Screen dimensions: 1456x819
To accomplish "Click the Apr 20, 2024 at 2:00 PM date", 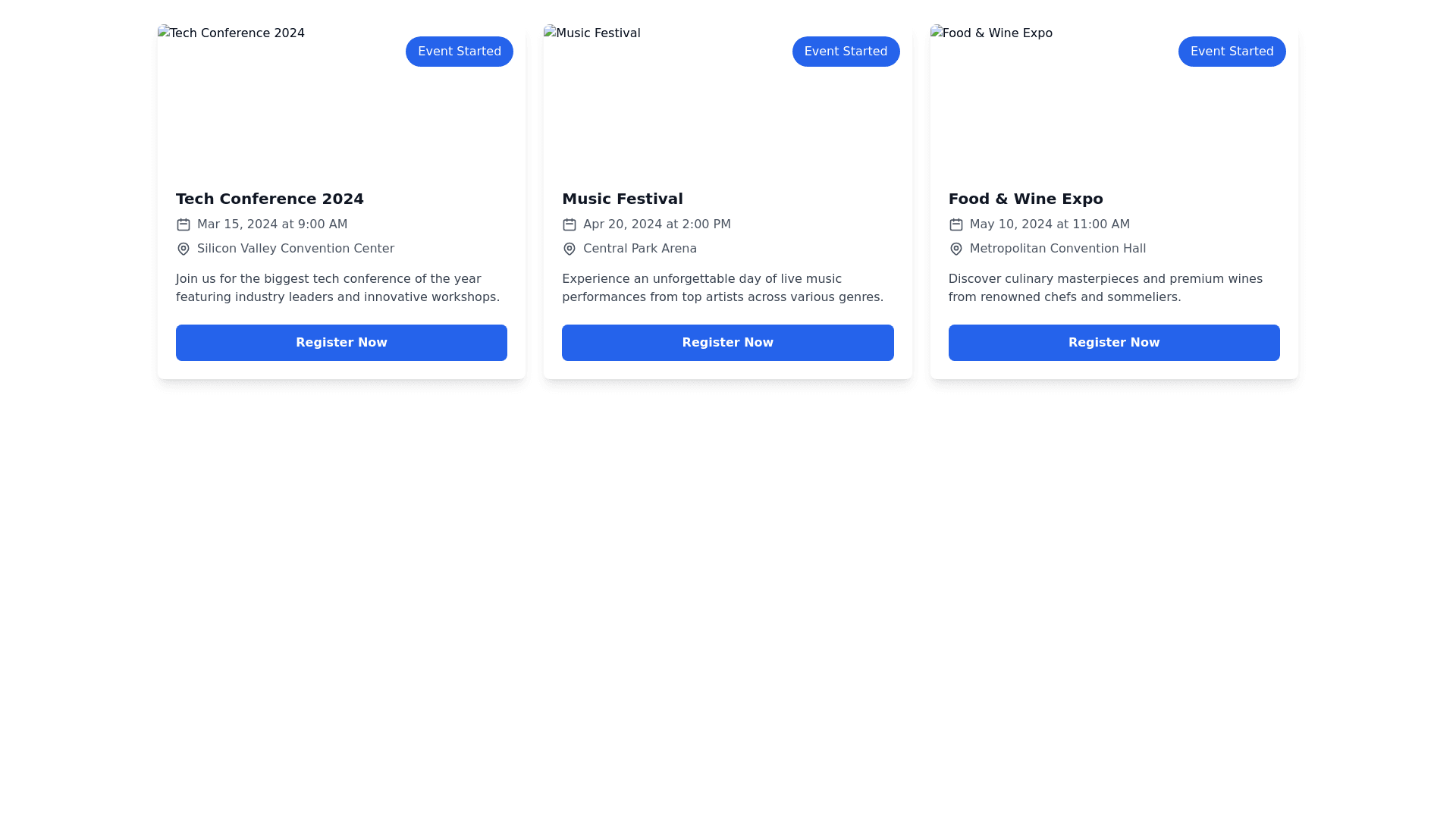I will (656, 224).
